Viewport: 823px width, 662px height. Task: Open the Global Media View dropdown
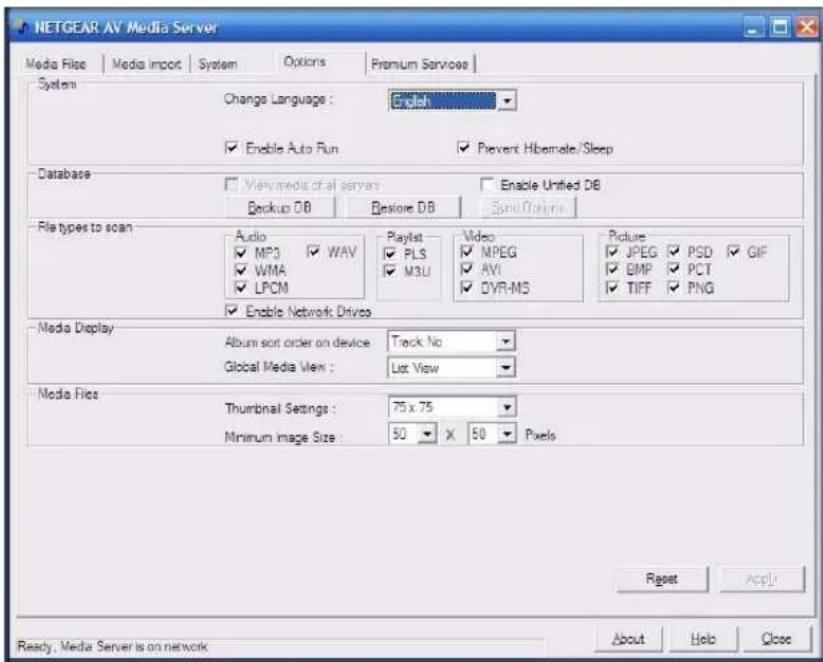(505, 367)
